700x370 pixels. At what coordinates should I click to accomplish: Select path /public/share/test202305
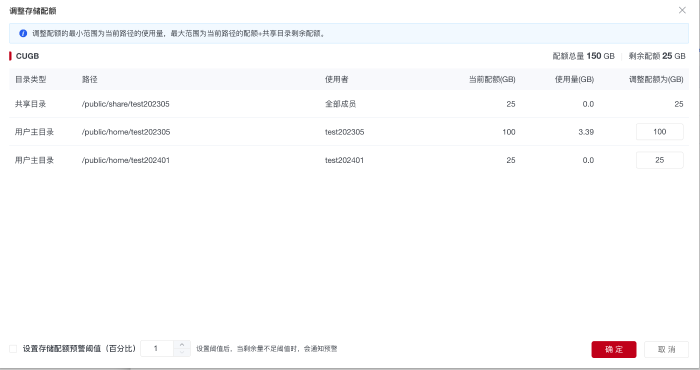[125, 104]
